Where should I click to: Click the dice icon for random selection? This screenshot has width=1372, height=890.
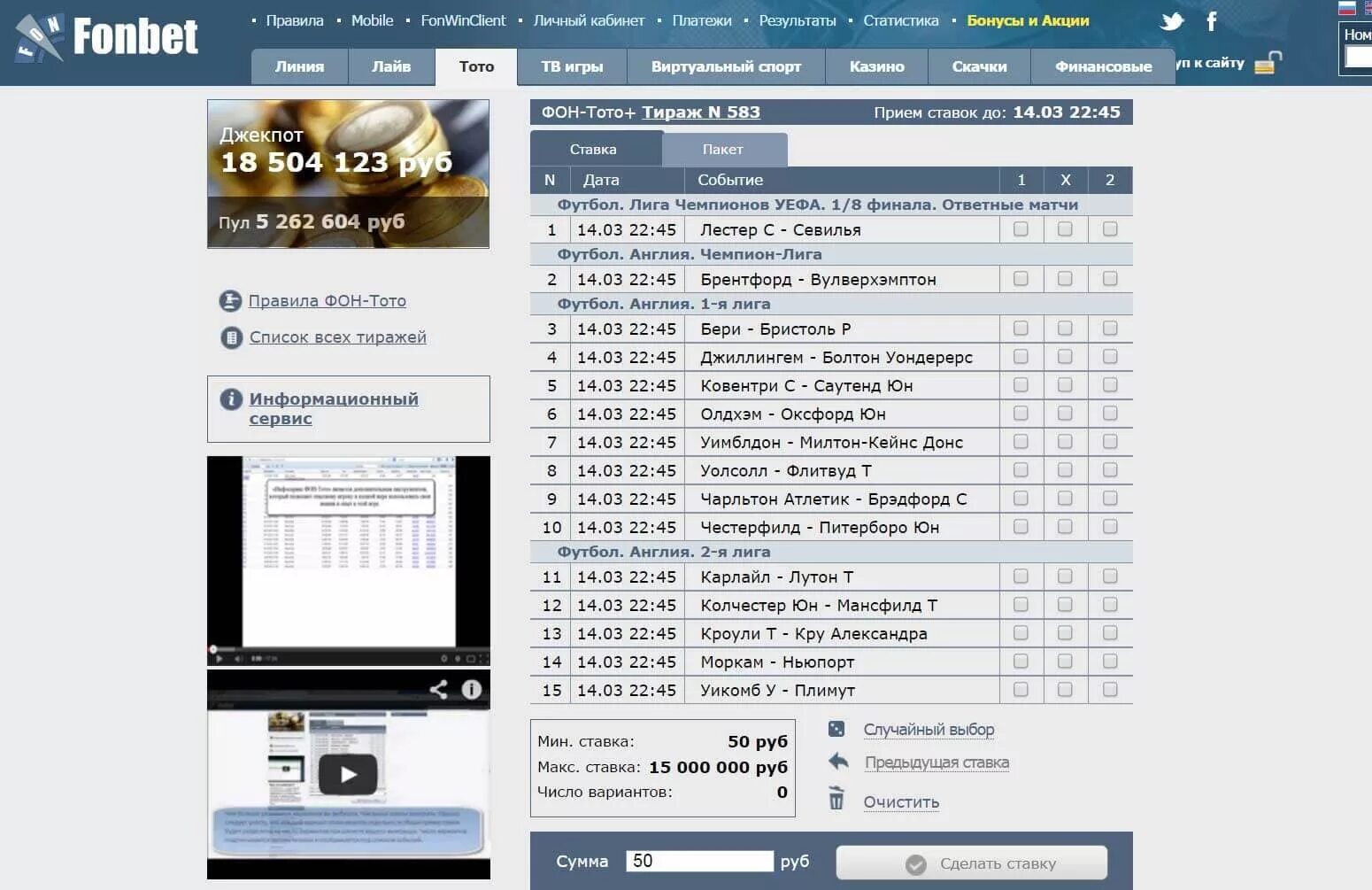pyautogui.click(x=836, y=729)
